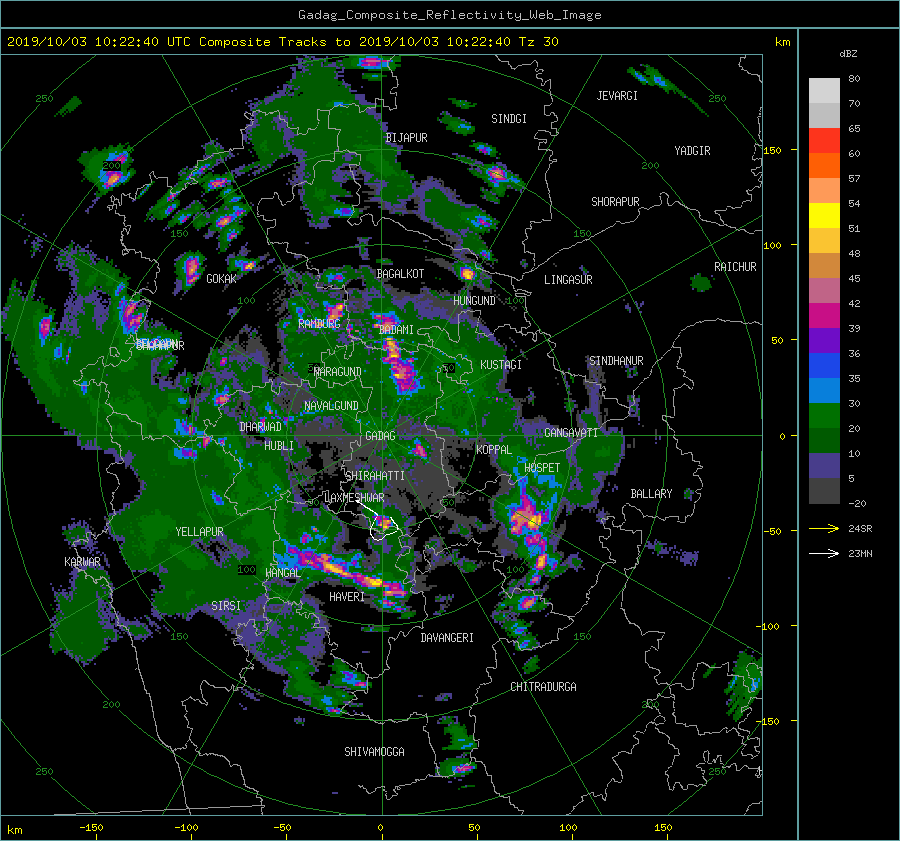Click the white storm track outline near Laxmeshwar
Image resolution: width=900 pixels, height=841 pixels.
click(x=384, y=528)
